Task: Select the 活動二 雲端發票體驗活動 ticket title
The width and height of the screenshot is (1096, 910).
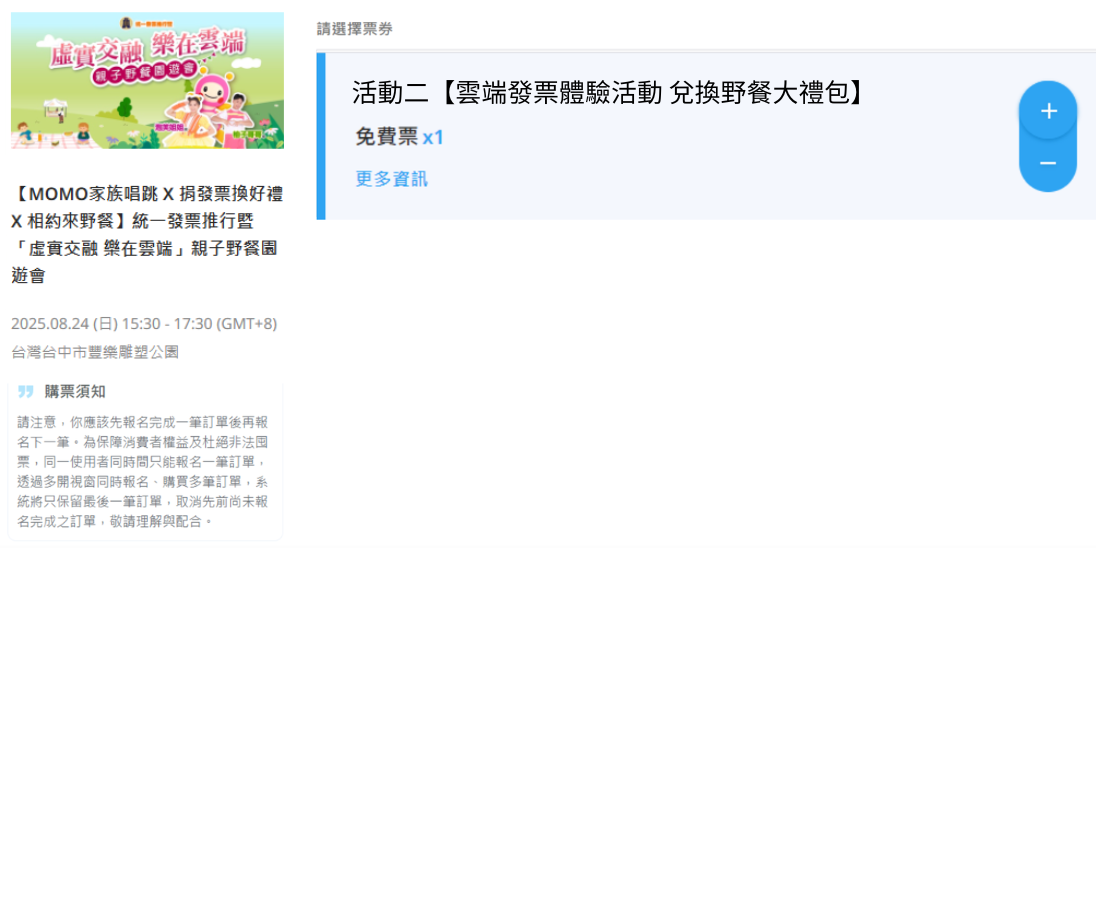Action: 607,92
